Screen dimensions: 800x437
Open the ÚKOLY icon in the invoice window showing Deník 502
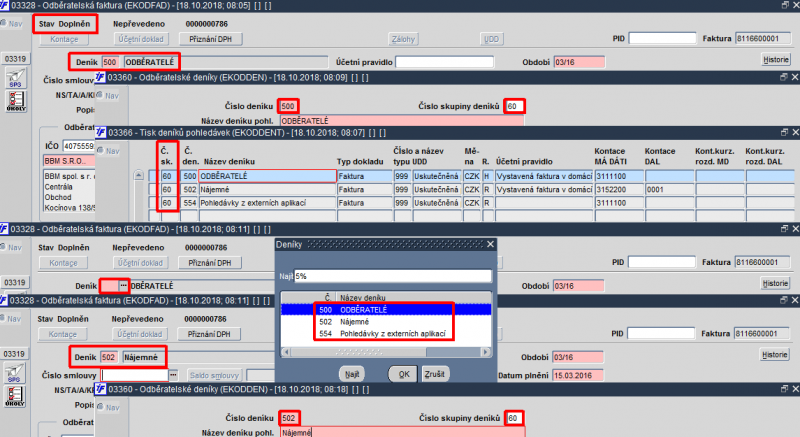point(14,396)
